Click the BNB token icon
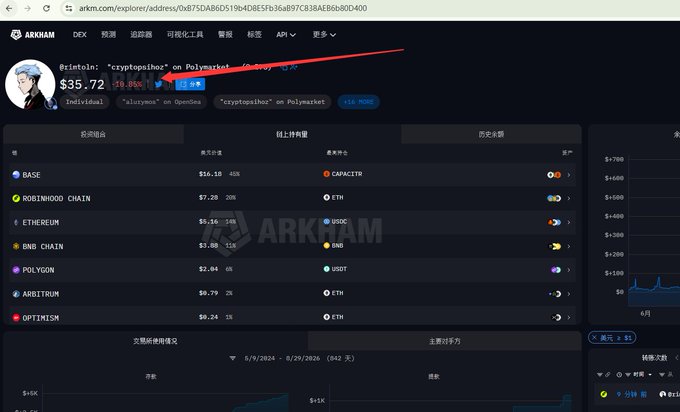This screenshot has width=680, height=412. point(327,245)
